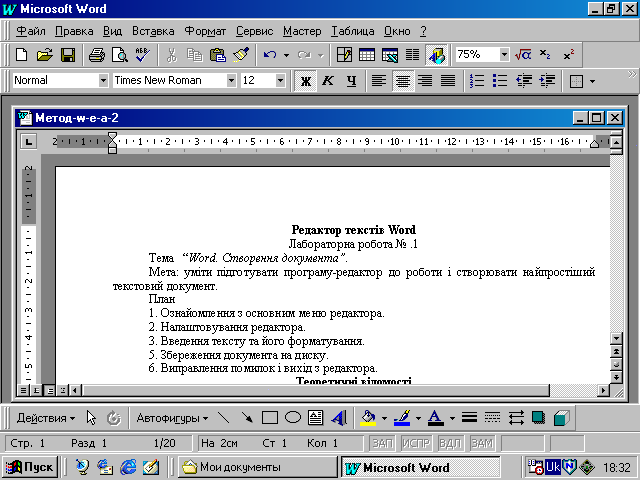640x480 pixels.
Task: Open a file with the folder icon
Action: tap(44, 55)
